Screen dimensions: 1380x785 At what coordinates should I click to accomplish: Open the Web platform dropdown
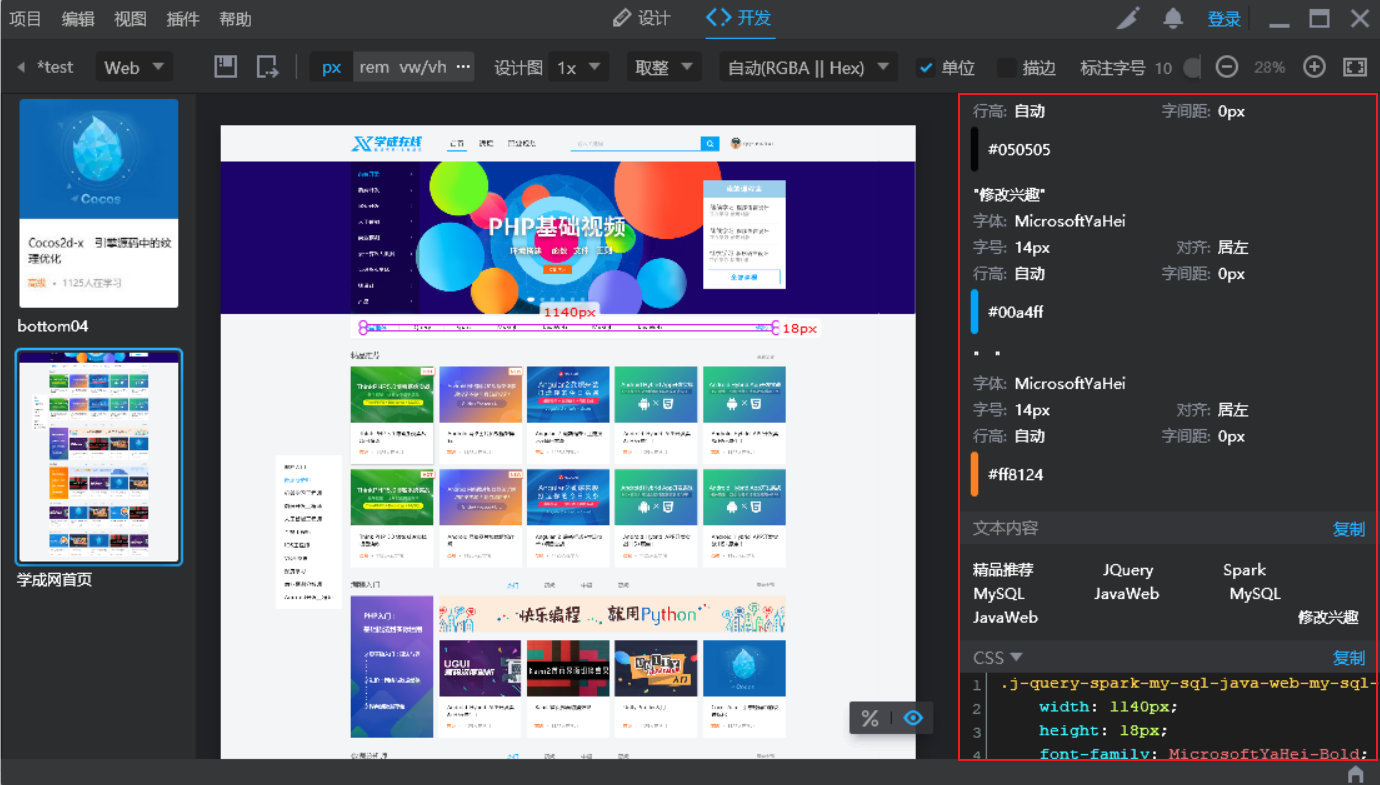click(134, 67)
